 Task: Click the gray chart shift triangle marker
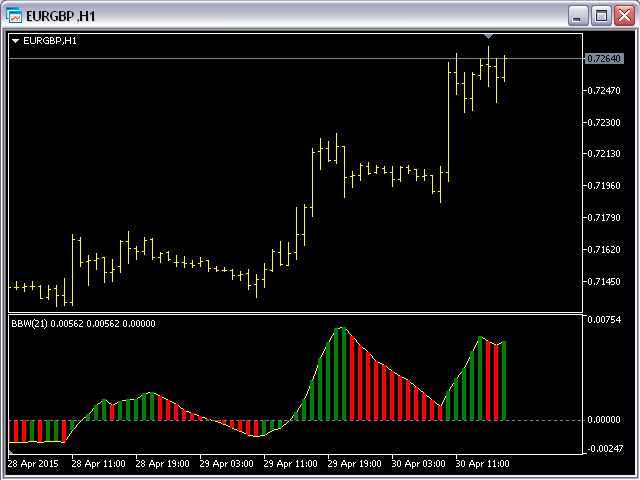pos(488,37)
